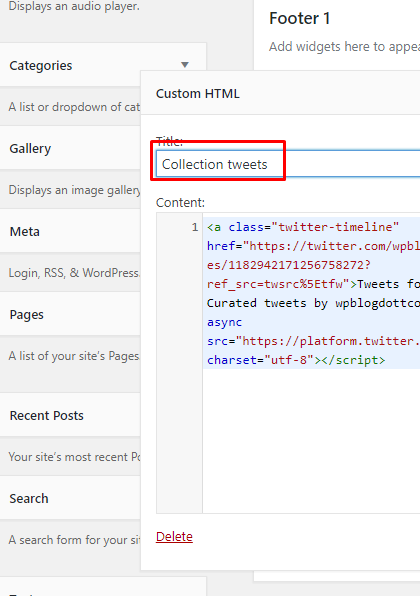The width and height of the screenshot is (420, 596).
Task: Click the twitter-timeline class code line
Action: click(303, 227)
